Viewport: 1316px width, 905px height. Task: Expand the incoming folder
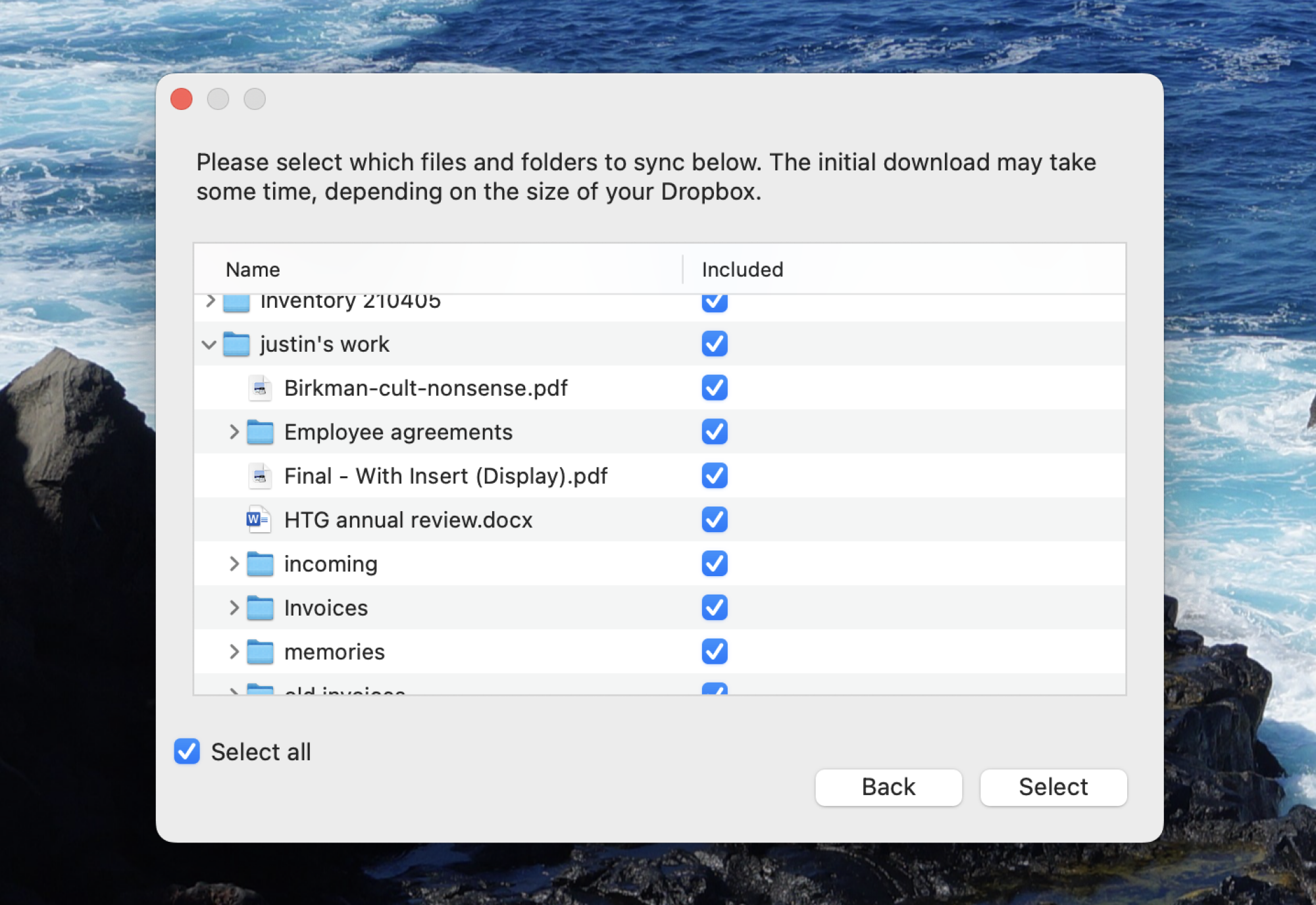[234, 564]
